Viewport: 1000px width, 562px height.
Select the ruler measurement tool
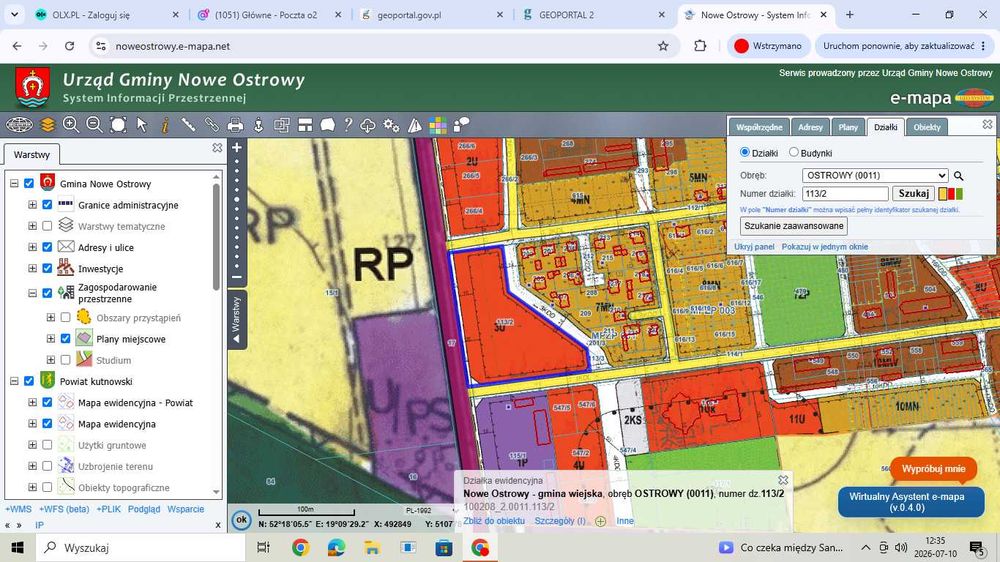(188, 124)
